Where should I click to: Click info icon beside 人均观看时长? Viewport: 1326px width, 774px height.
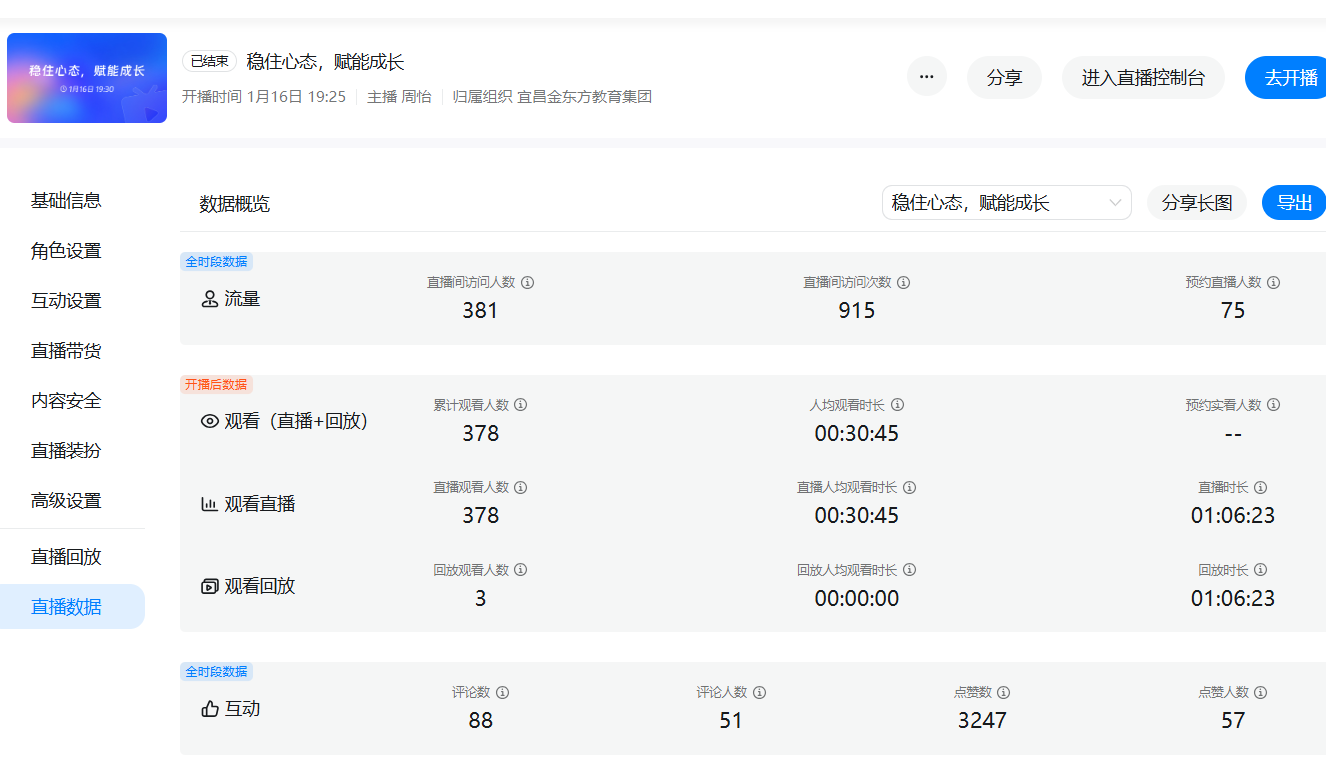tap(898, 405)
